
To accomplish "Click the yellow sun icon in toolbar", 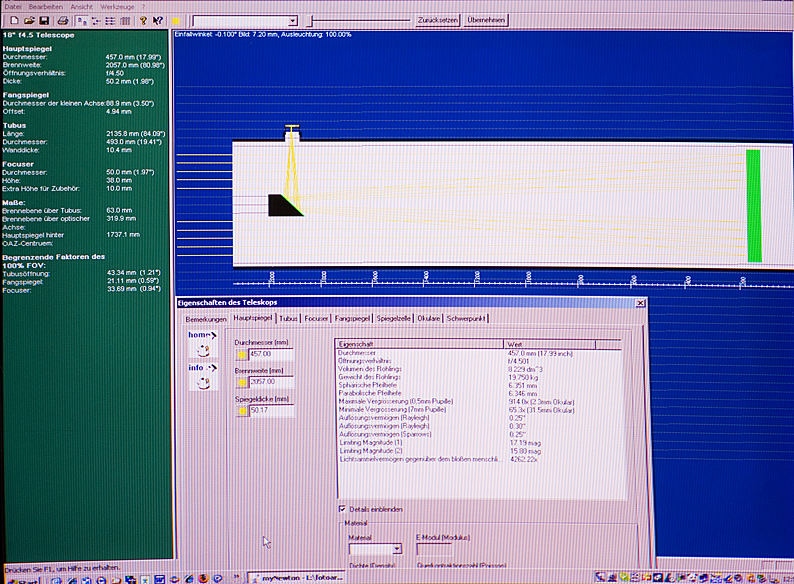I will (x=176, y=20).
